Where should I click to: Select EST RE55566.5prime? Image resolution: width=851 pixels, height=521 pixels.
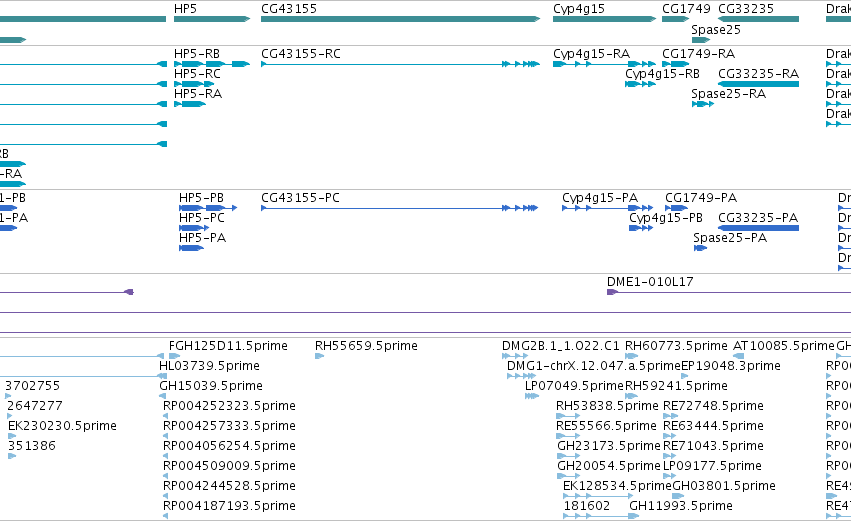[606, 426]
